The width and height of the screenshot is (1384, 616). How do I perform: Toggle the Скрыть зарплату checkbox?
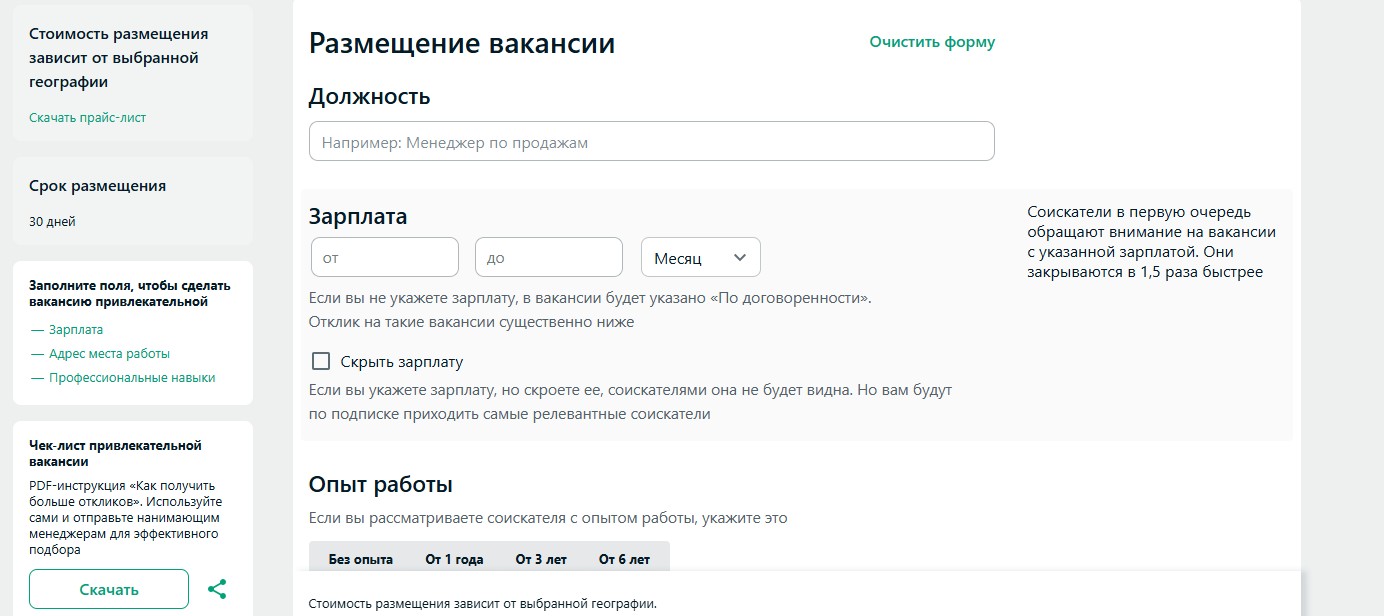(x=321, y=361)
